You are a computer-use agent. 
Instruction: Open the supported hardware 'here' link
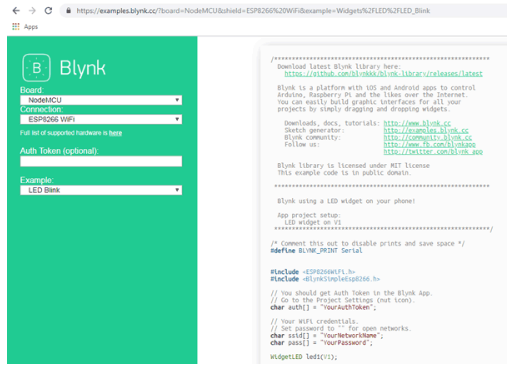115,133
